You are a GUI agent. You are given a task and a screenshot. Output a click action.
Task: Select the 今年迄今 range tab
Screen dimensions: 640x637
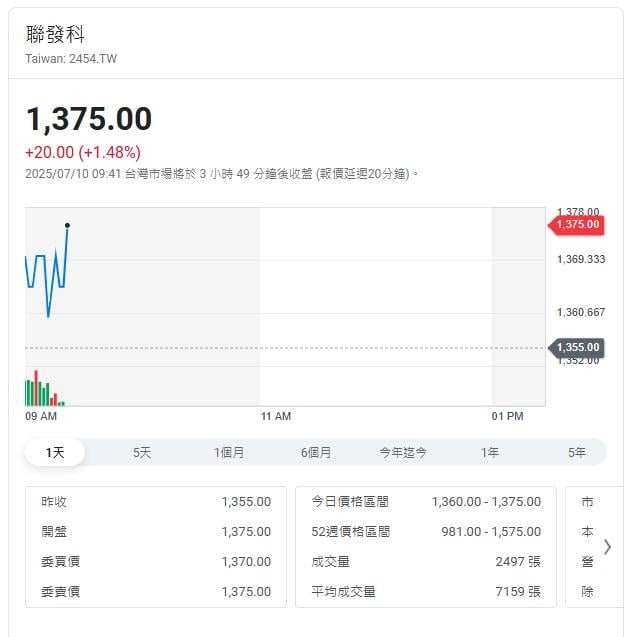(x=403, y=452)
